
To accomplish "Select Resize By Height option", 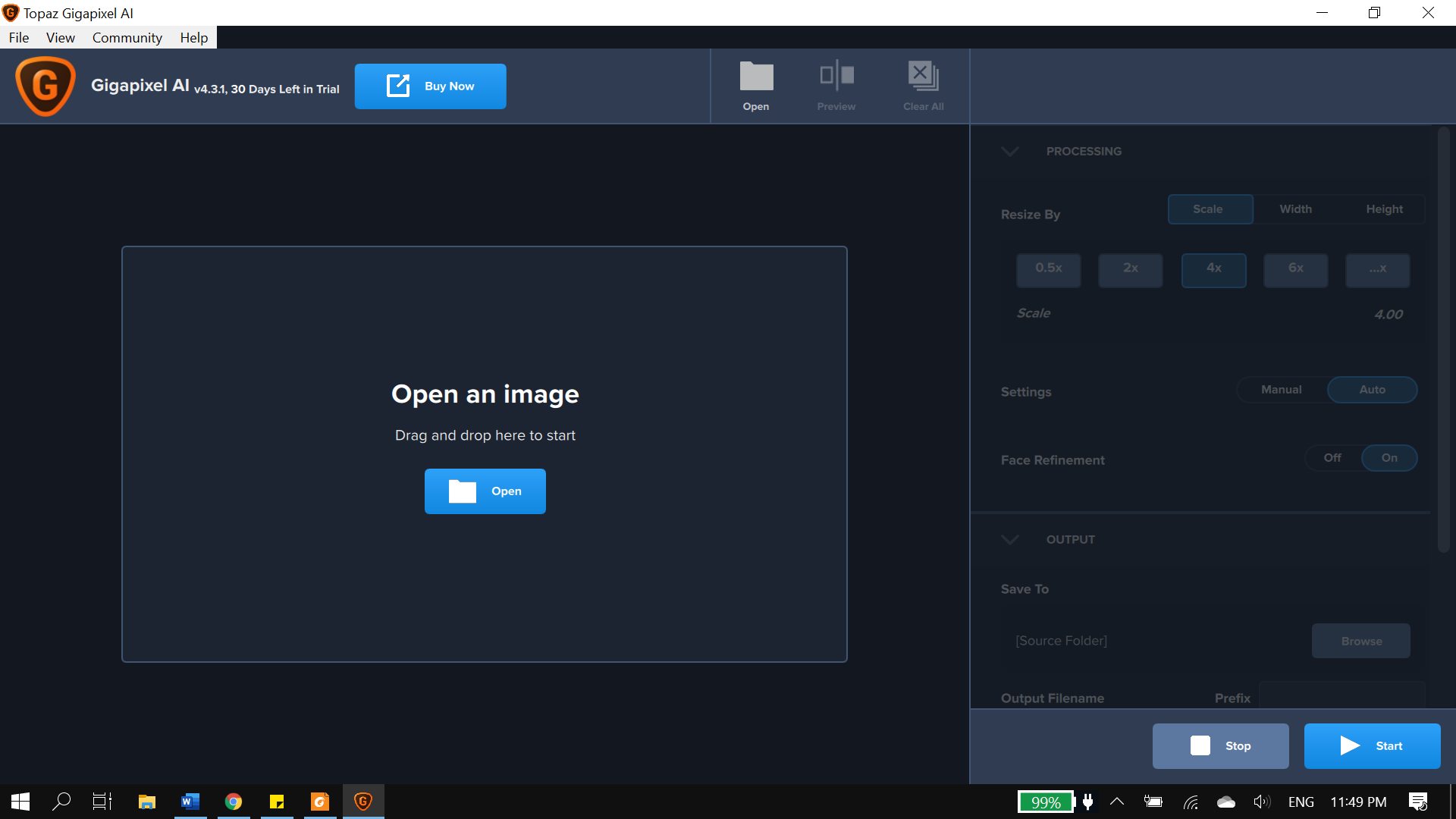I will click(x=1384, y=209).
